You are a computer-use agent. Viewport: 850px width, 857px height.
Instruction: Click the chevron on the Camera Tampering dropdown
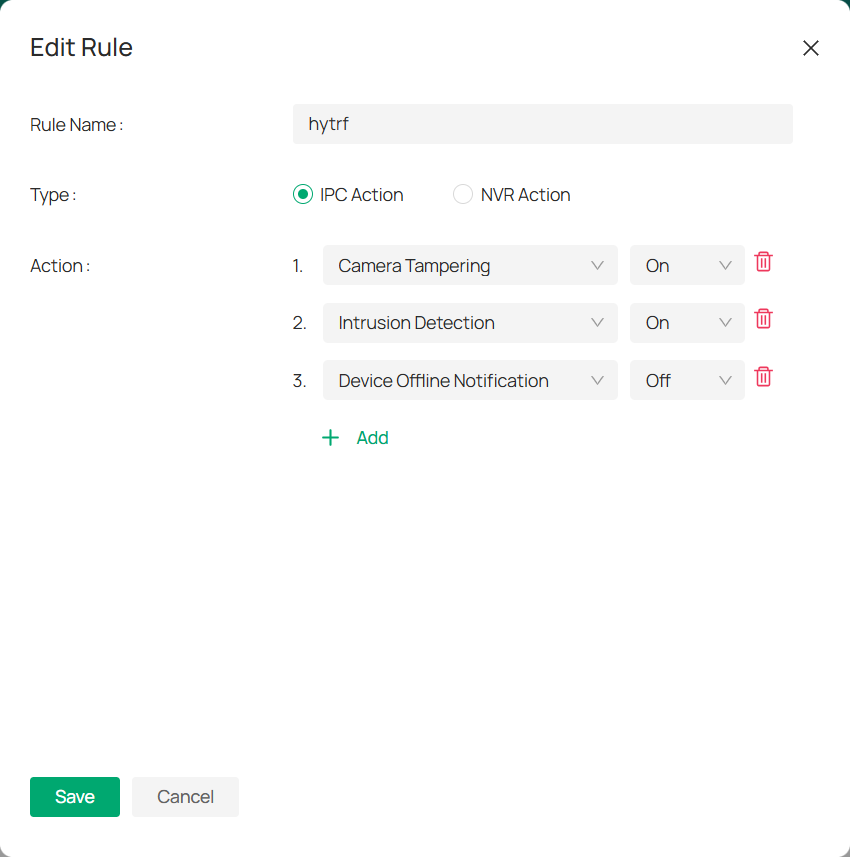click(597, 265)
